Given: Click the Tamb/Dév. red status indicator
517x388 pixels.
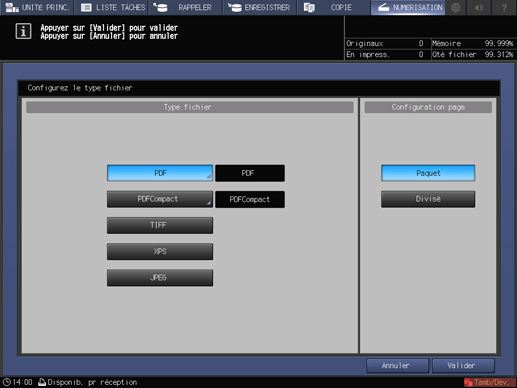Looking at the screenshot, I should click(489, 382).
